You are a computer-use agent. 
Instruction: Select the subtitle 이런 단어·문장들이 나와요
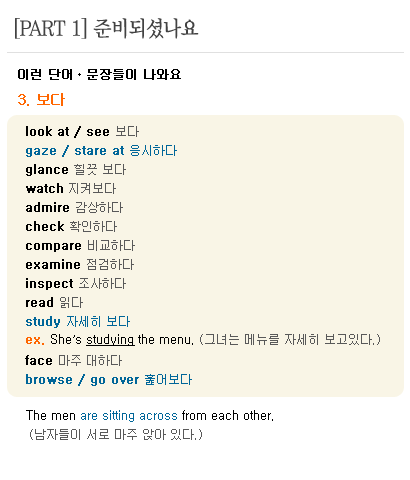pos(99,74)
